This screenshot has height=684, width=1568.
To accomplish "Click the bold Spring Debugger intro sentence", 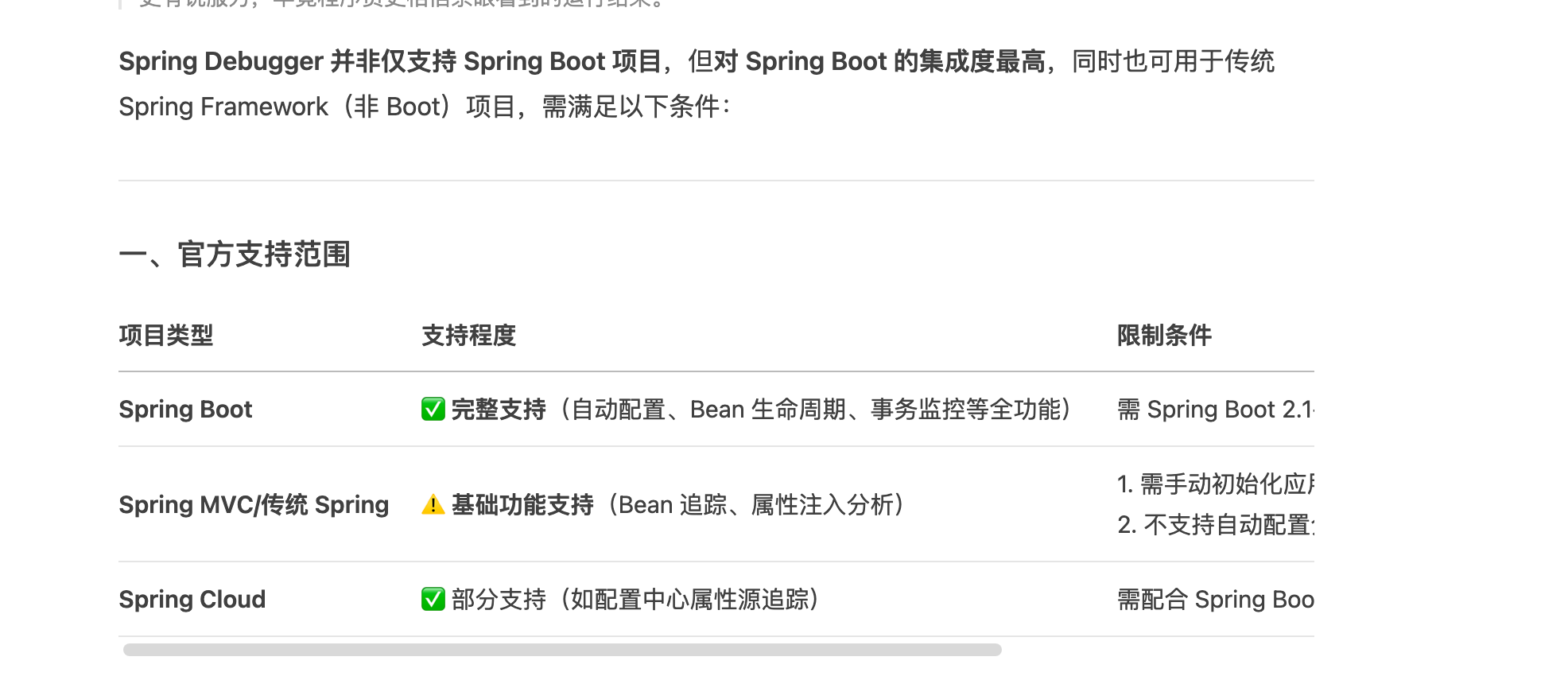I will (580, 61).
